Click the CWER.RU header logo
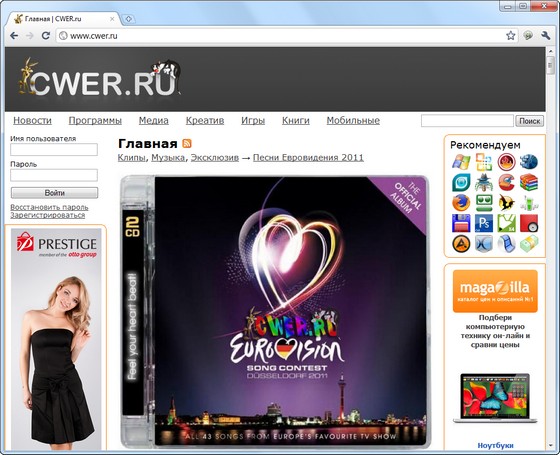 tap(100, 78)
